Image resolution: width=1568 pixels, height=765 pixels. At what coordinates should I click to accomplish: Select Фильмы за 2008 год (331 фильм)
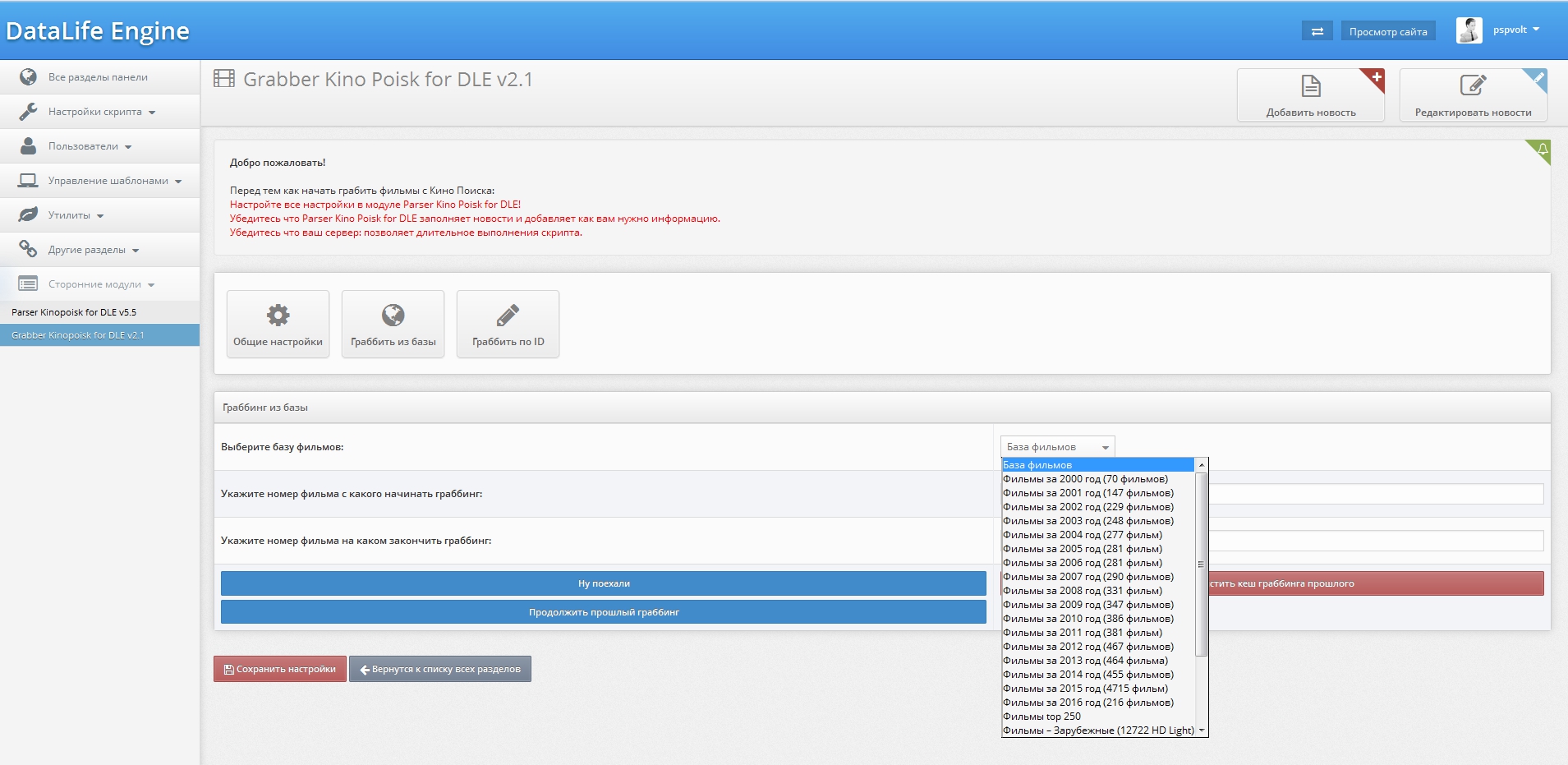1098,591
